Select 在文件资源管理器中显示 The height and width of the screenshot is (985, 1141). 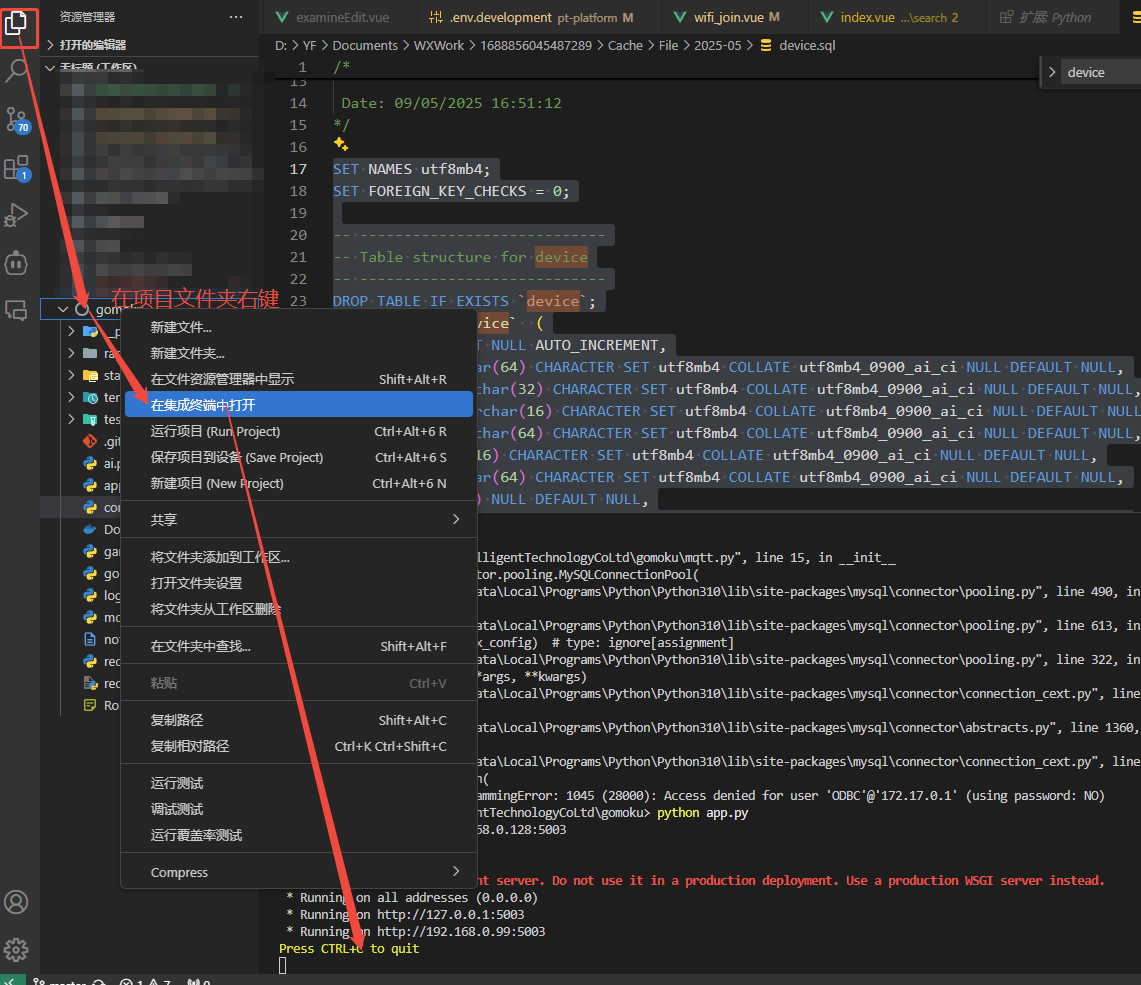click(x=298, y=379)
